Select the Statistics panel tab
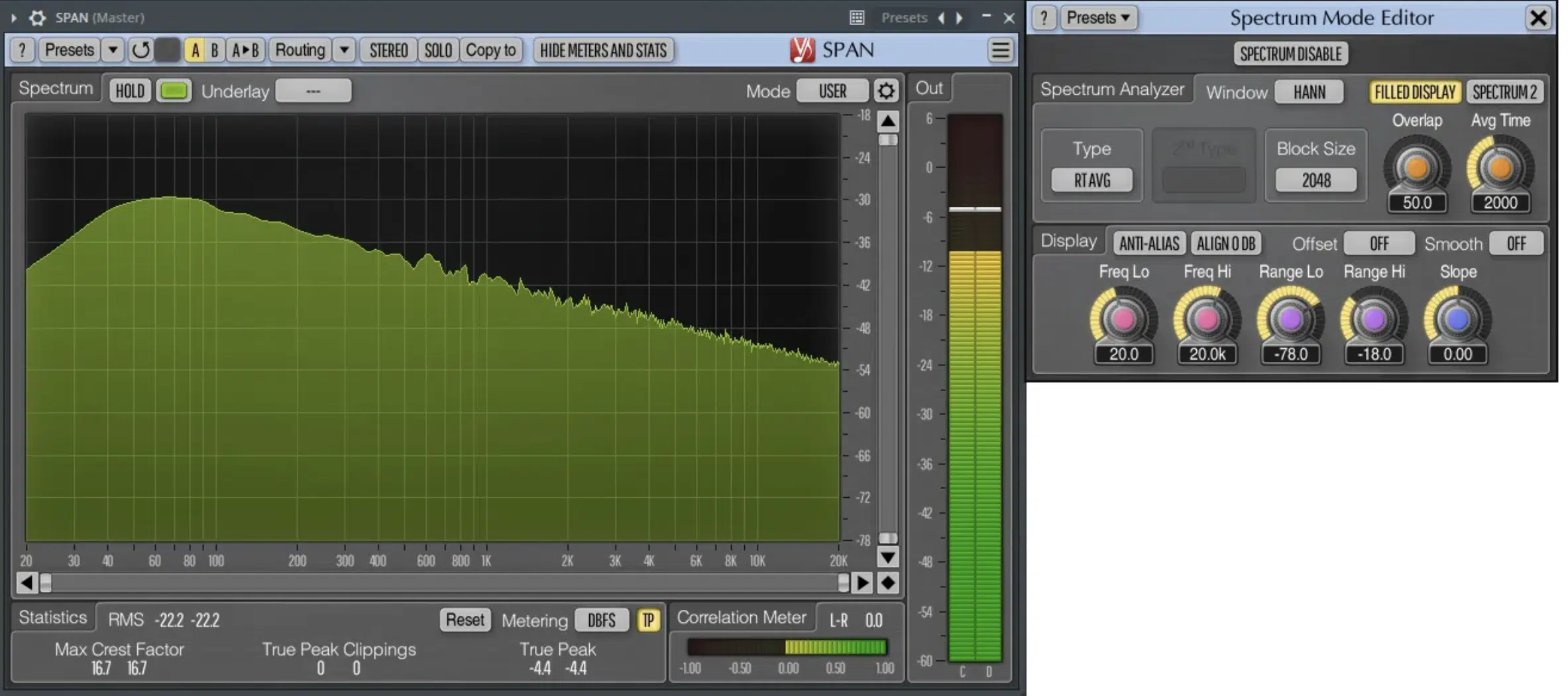This screenshot has width=1568, height=696. pyautogui.click(x=53, y=617)
